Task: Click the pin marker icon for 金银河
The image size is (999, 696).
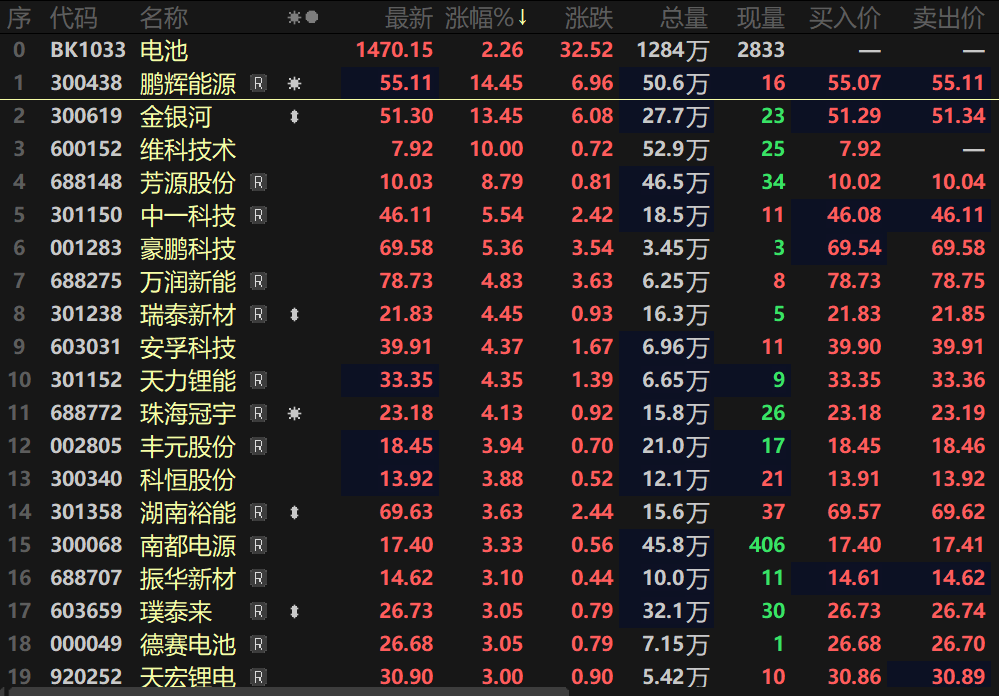Action: tap(294, 117)
